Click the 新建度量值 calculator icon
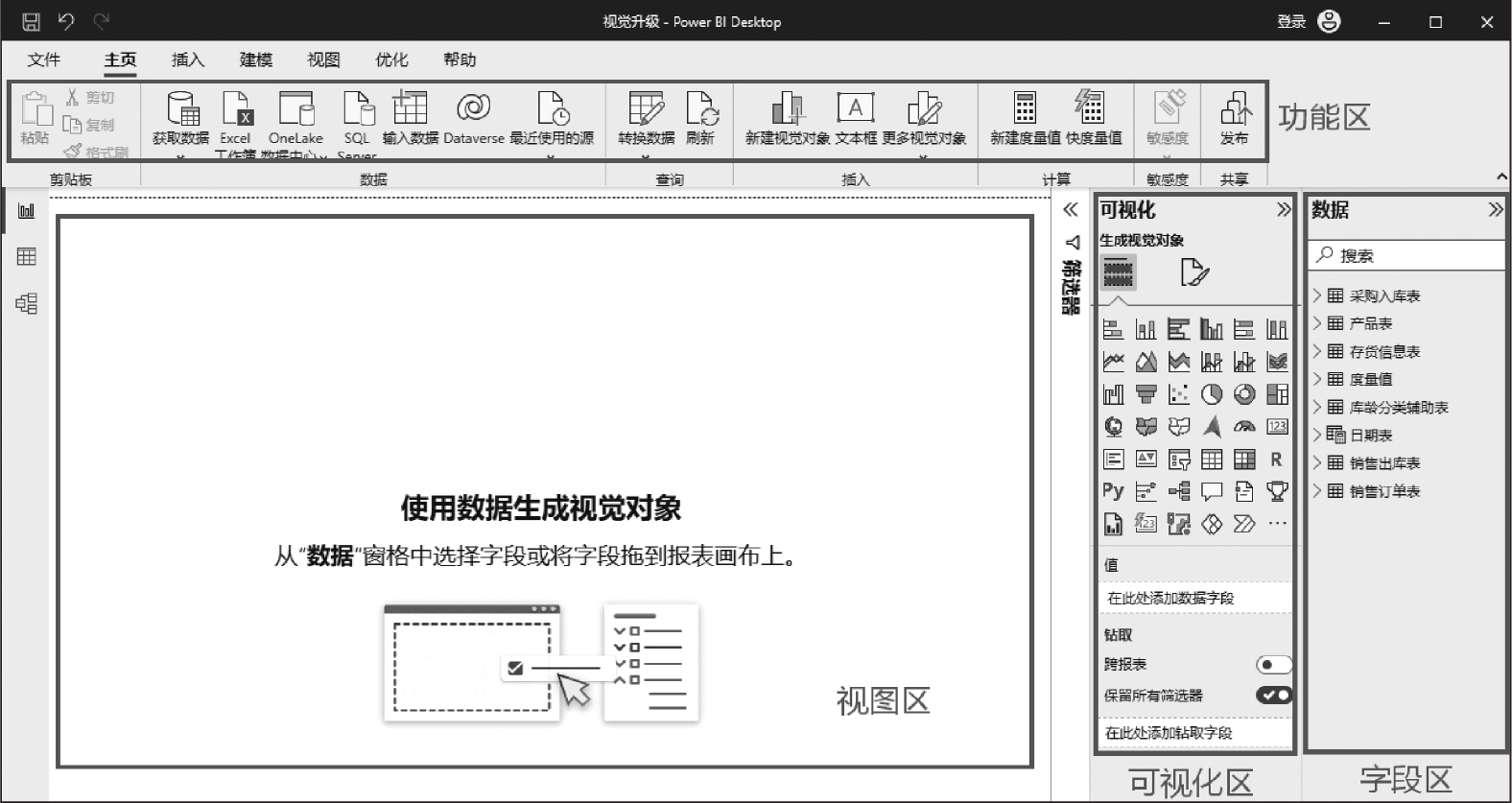The image size is (1512, 803). coord(1025,110)
